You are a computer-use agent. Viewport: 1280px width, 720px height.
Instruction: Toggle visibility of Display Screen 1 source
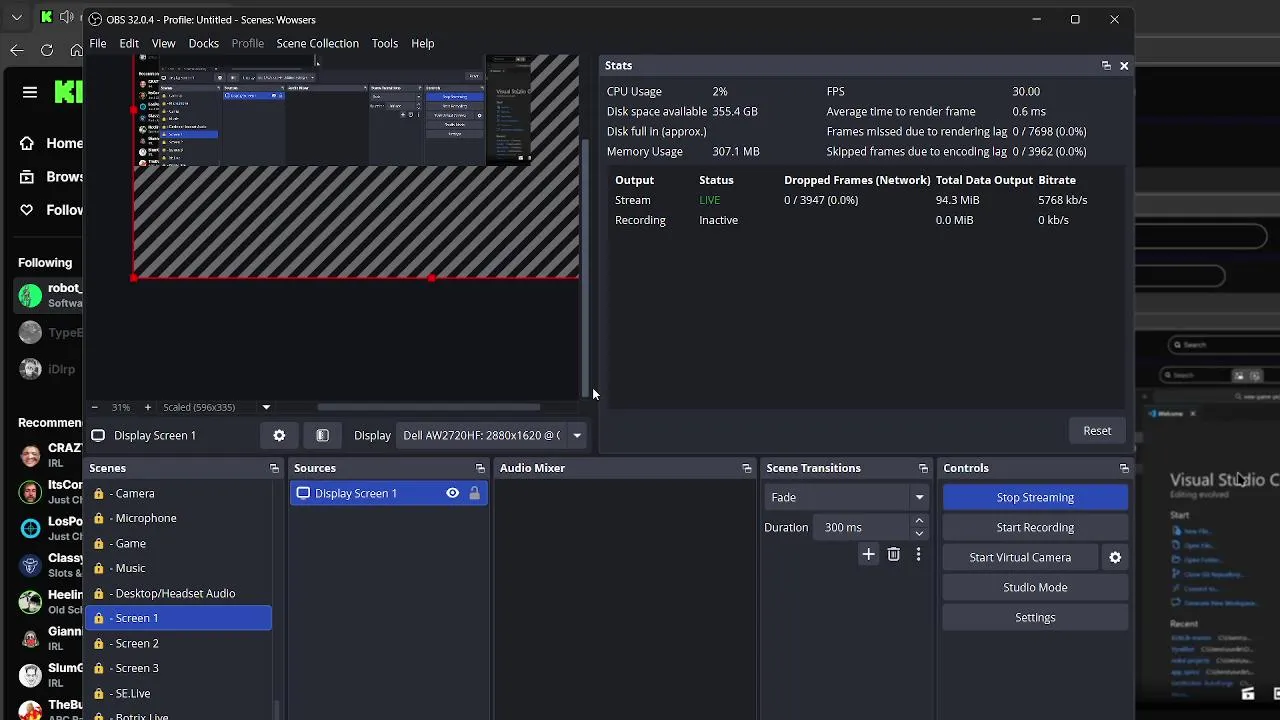(452, 493)
